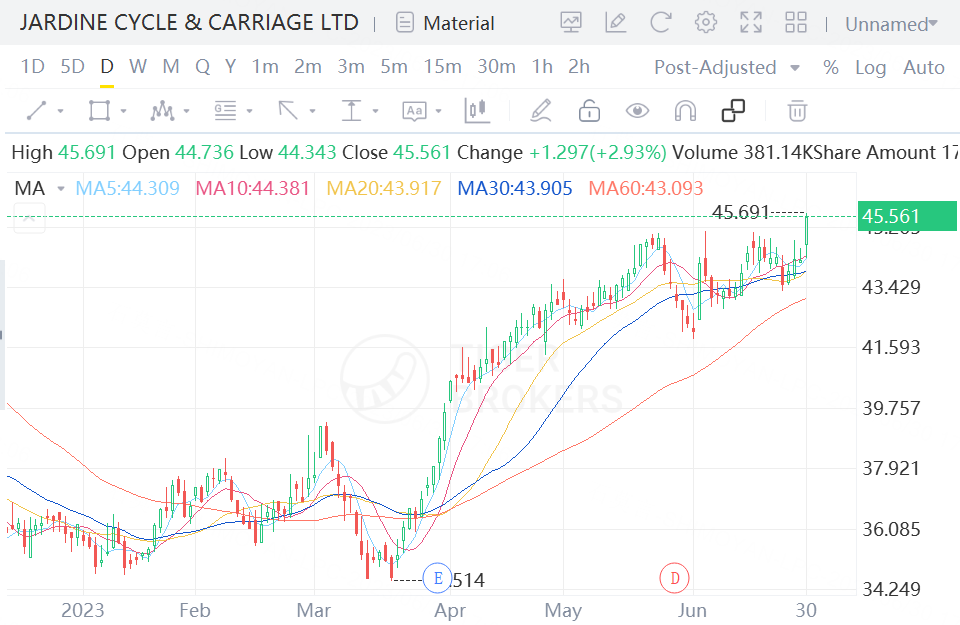
Task: Expand the text tool dropdown arrow
Action: (438, 111)
